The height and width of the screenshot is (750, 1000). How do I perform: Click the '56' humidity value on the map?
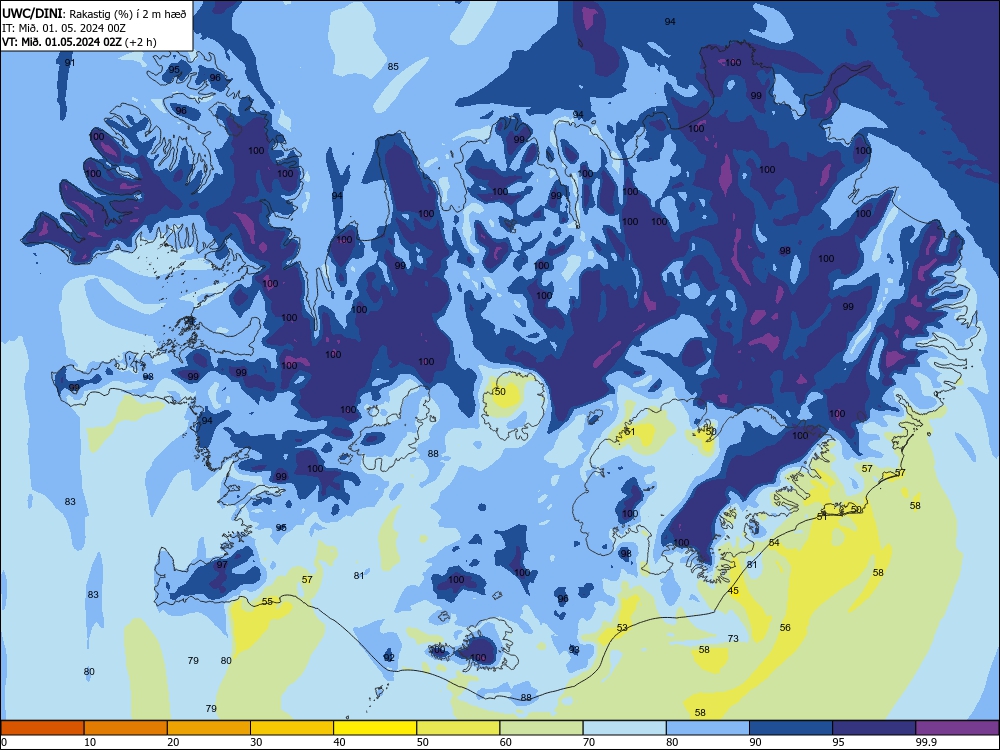(x=785, y=628)
